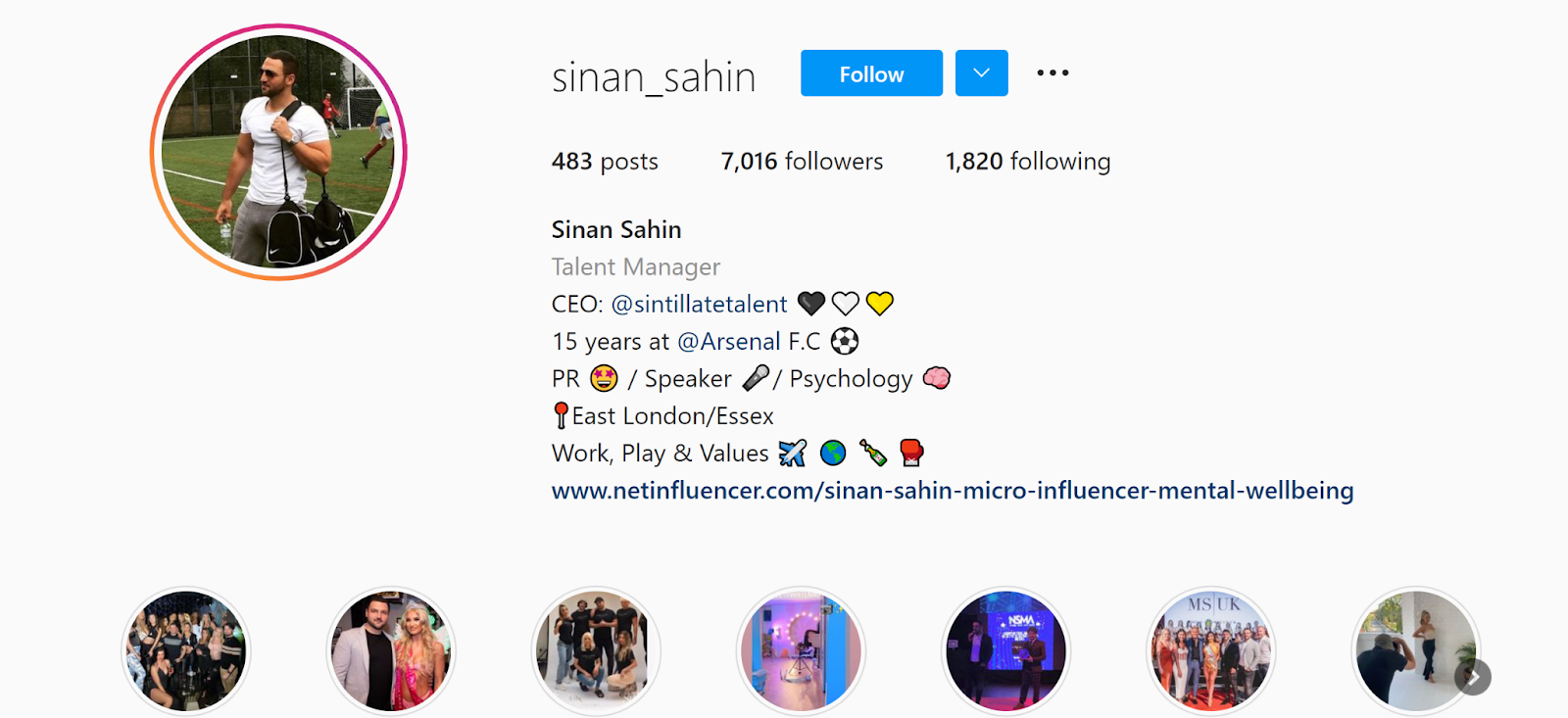
Task: Follow the sinan_sahin account
Action: 871,73
